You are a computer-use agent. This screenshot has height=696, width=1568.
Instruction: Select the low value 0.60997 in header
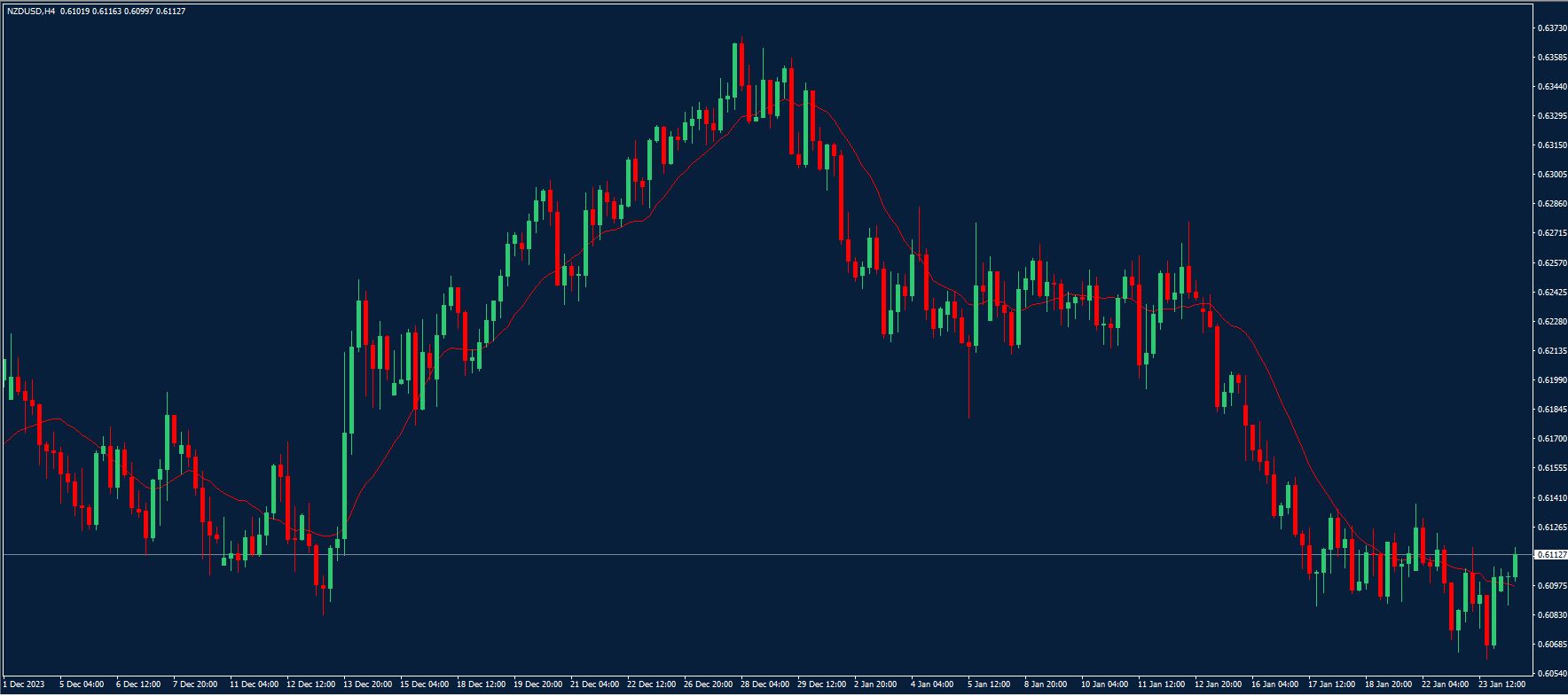138,12
